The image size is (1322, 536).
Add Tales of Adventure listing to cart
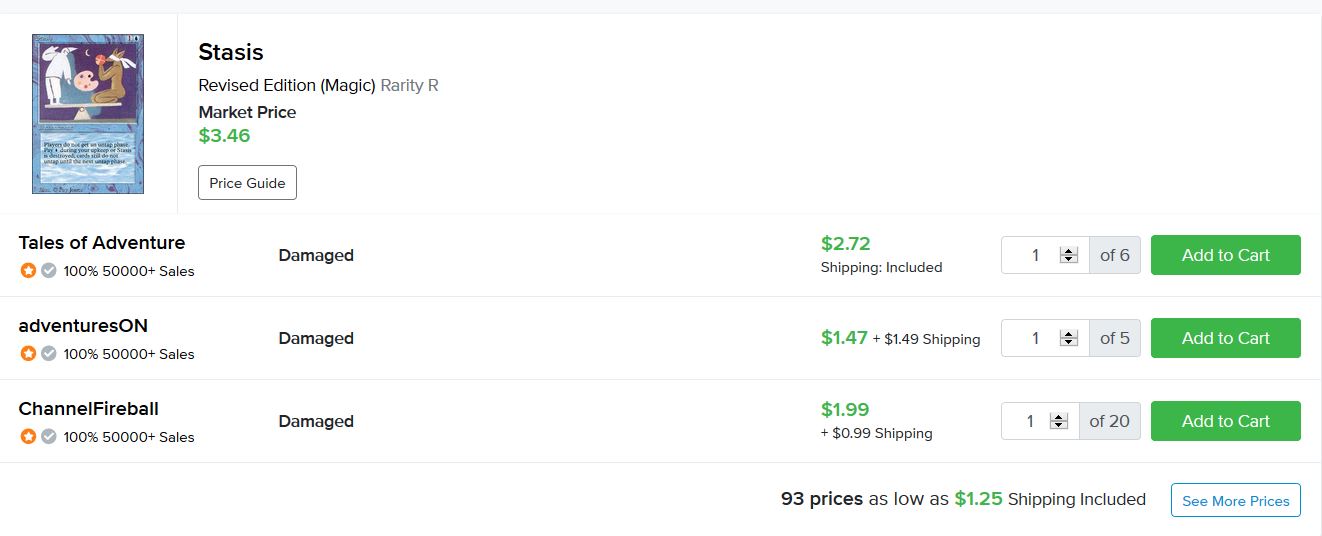click(x=1225, y=255)
